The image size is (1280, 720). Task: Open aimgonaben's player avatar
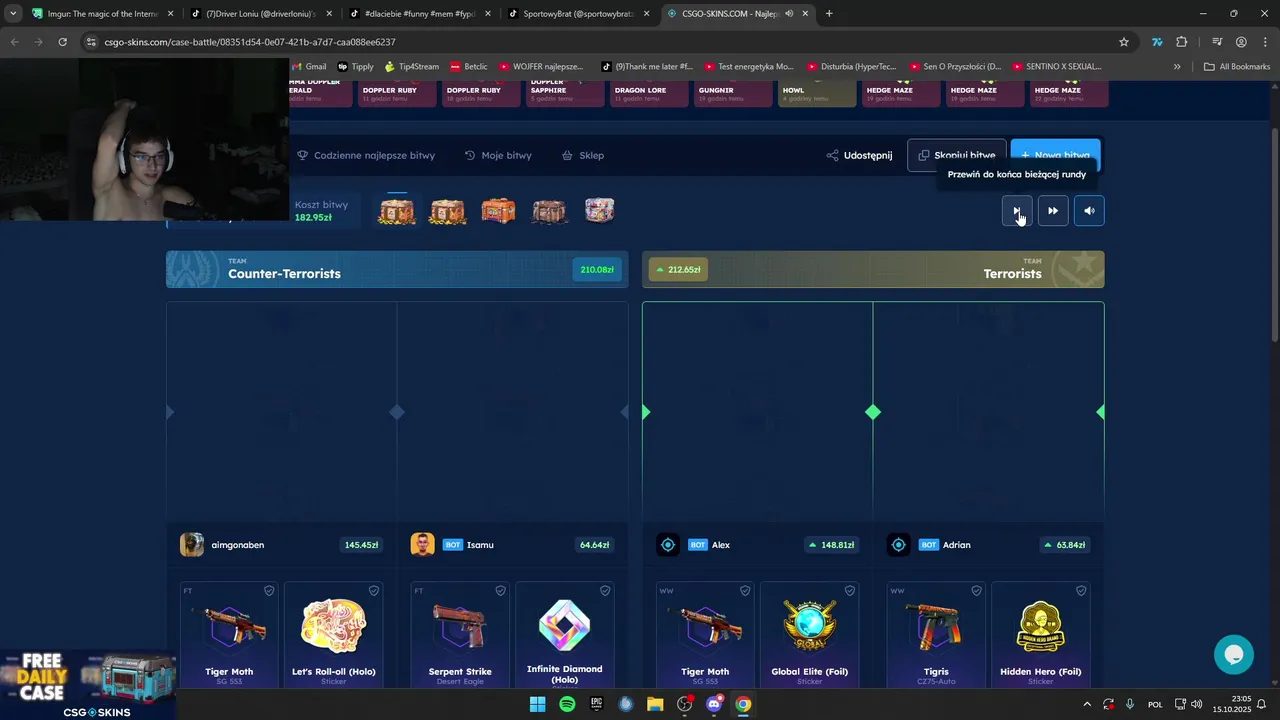[192, 545]
